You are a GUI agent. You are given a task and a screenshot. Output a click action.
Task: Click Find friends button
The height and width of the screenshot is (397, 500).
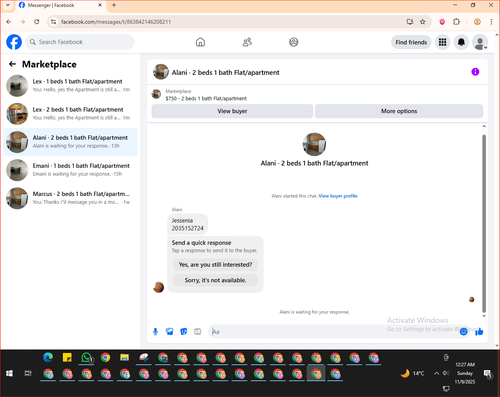tap(411, 42)
